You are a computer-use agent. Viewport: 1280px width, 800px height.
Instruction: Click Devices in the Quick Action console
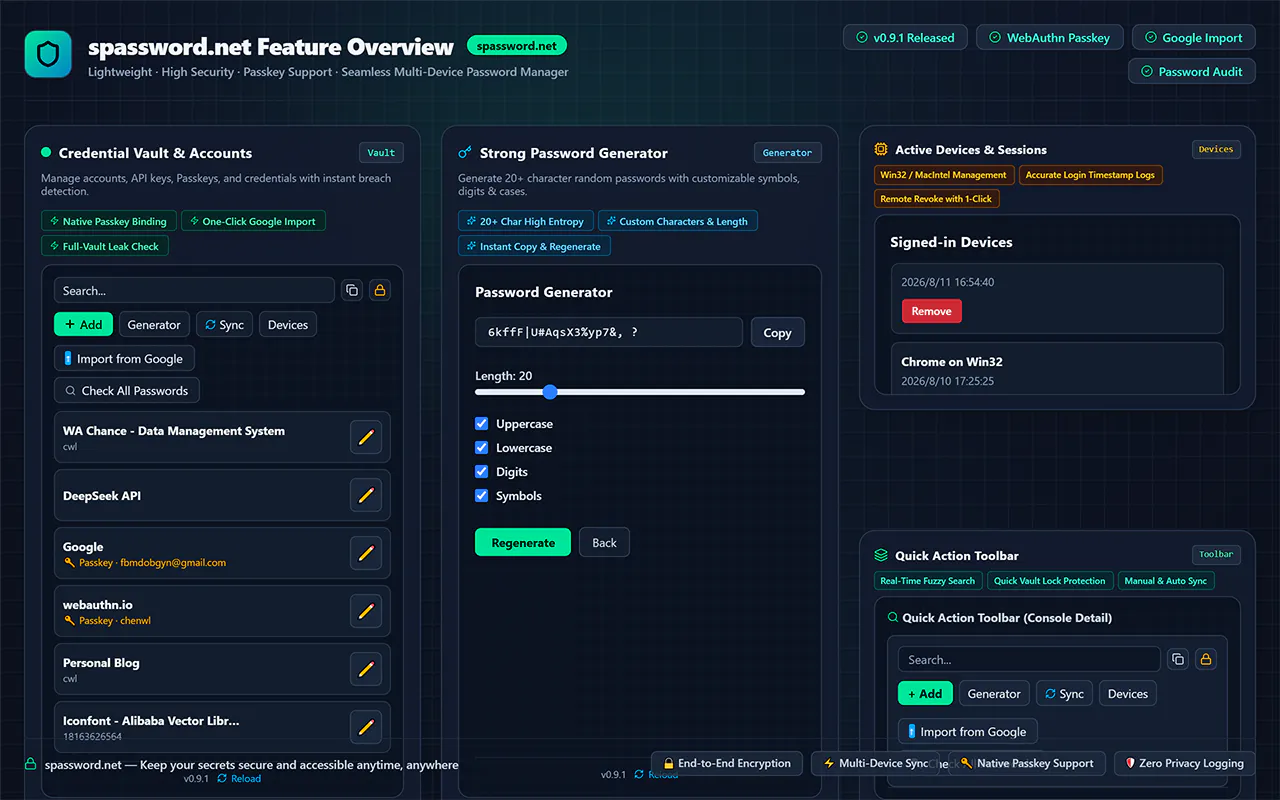click(1128, 693)
